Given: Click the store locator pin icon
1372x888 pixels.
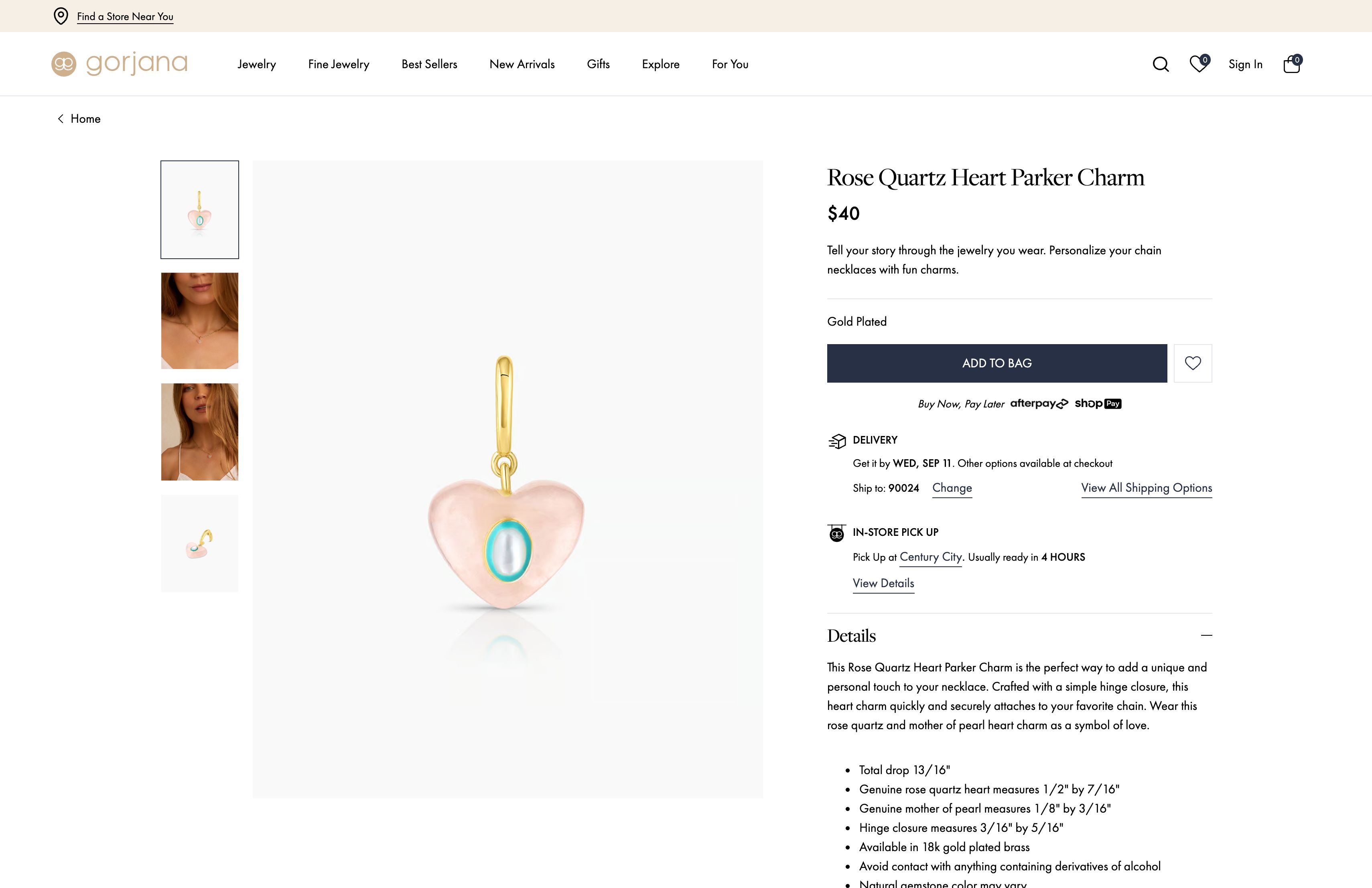Looking at the screenshot, I should point(61,16).
